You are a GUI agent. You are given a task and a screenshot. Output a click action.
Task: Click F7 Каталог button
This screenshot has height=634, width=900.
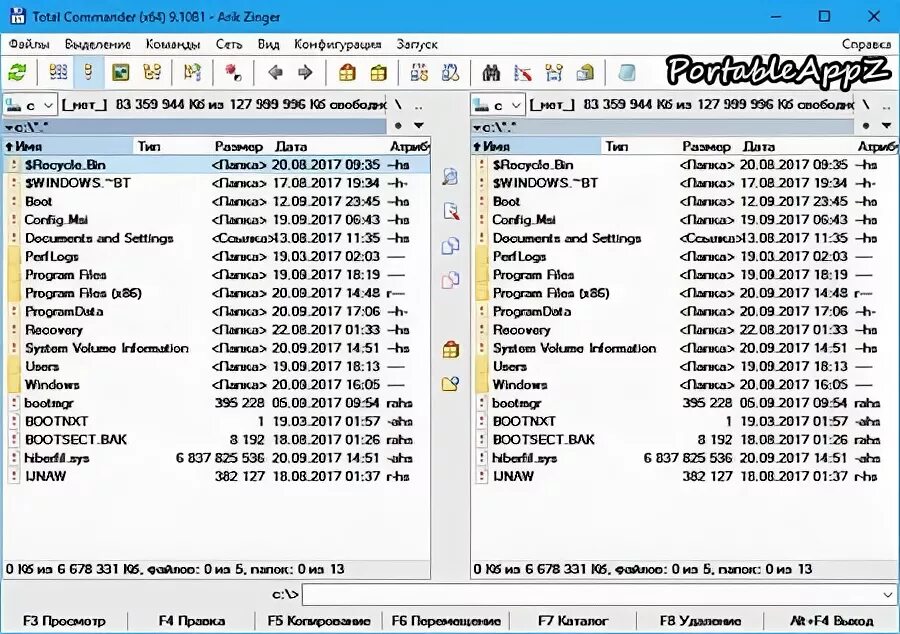[573, 621]
